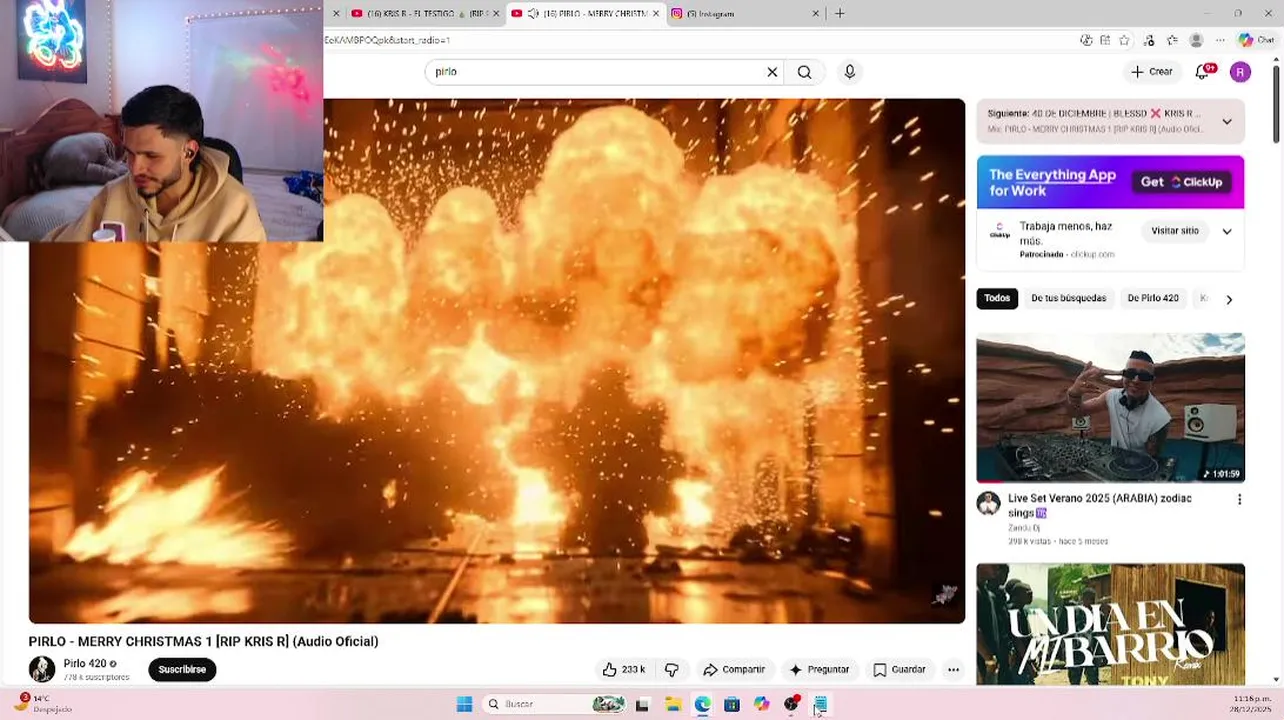Open OBS app with red badge on taskbar
Screen dimensions: 1284x720
click(x=791, y=704)
